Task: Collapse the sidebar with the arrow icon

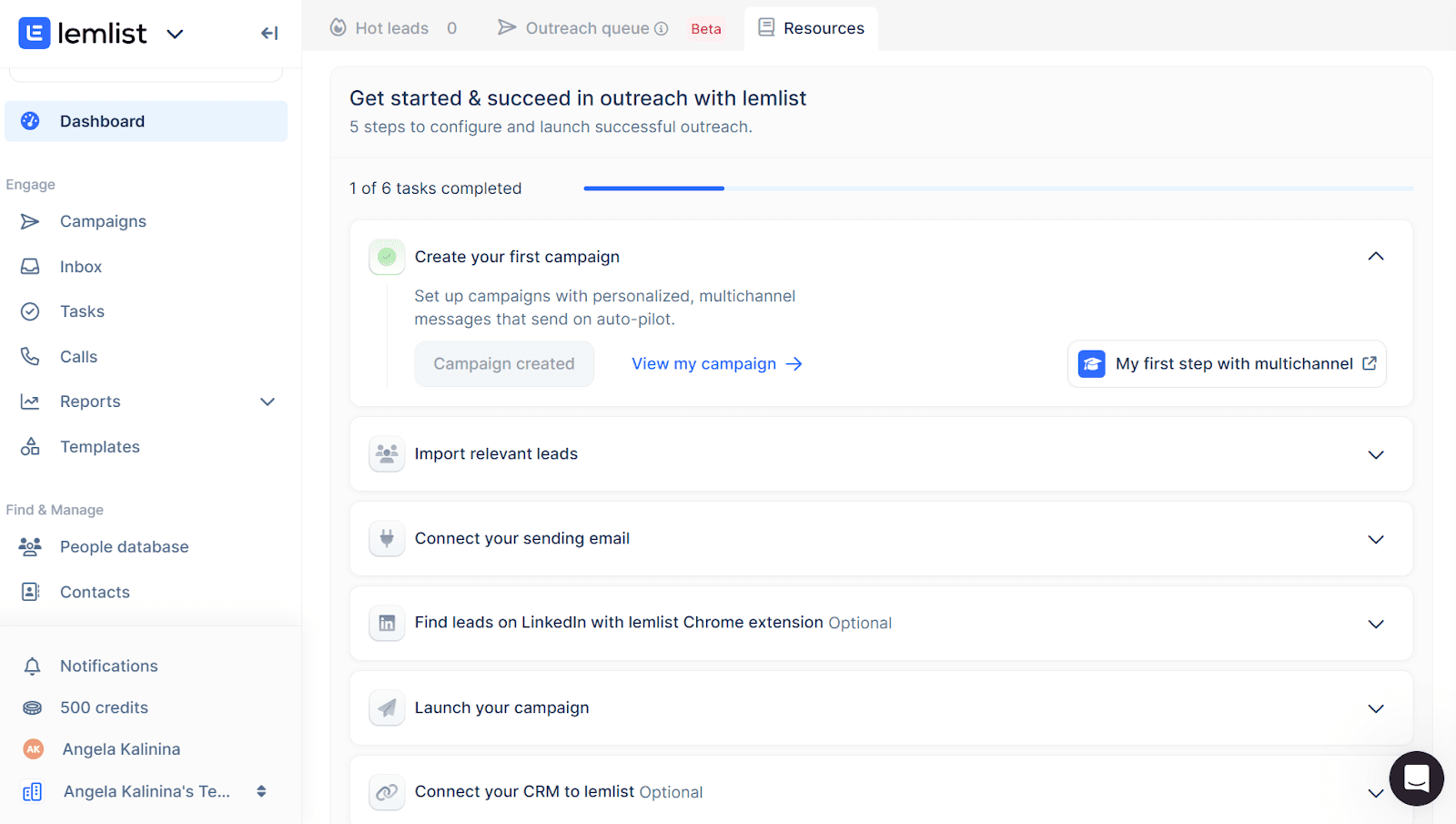Action: point(269,34)
